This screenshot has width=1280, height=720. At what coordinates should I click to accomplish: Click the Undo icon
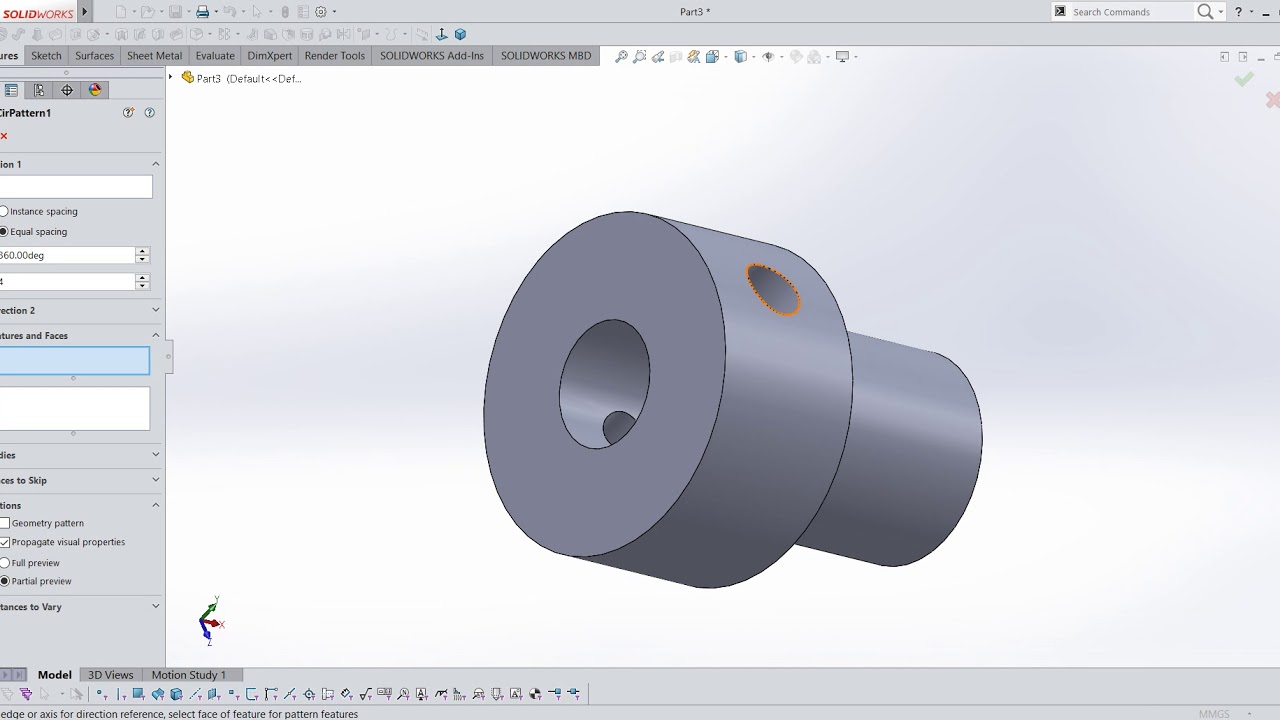[229, 12]
